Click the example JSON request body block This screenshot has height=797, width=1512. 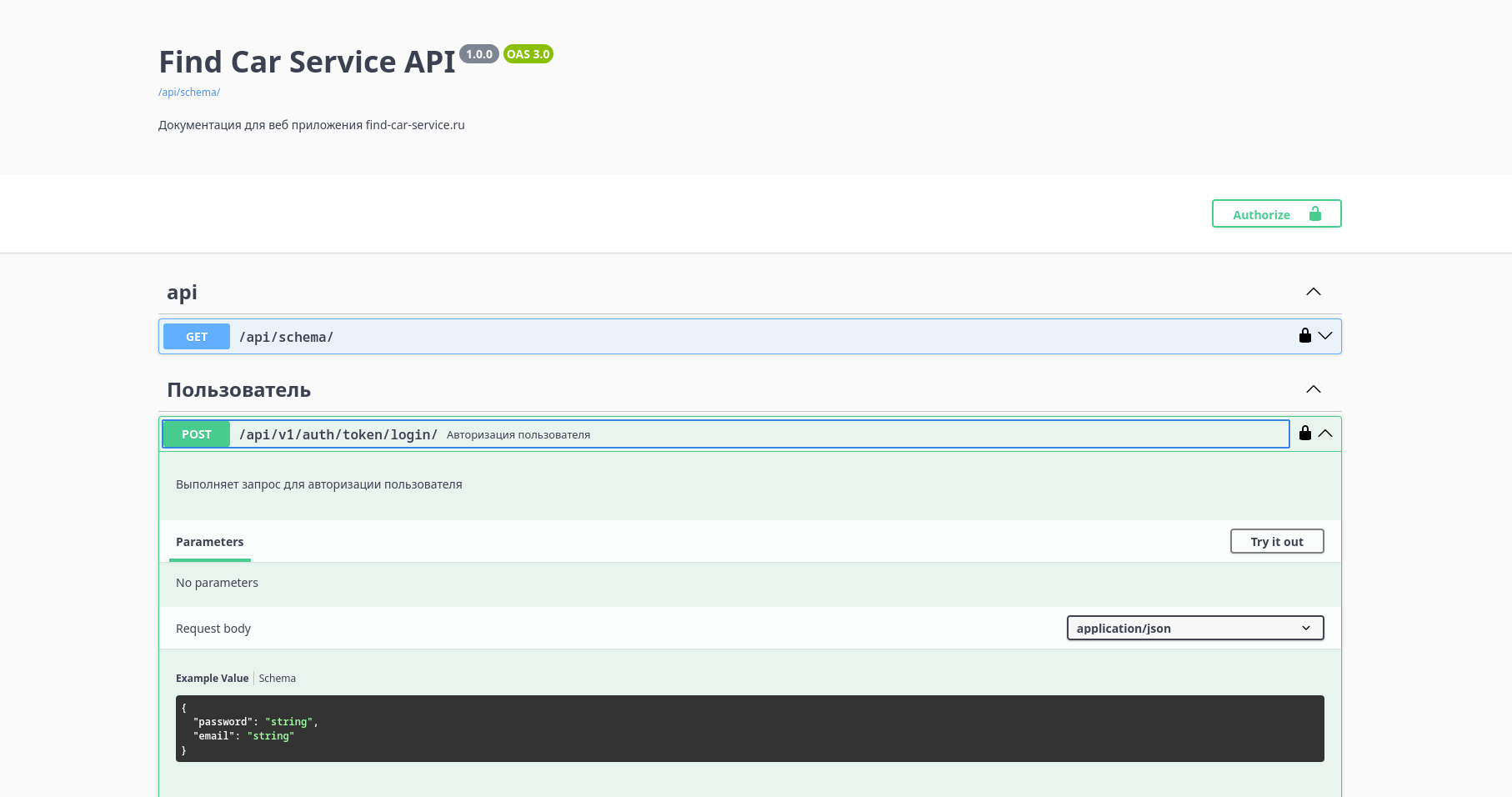(749, 729)
